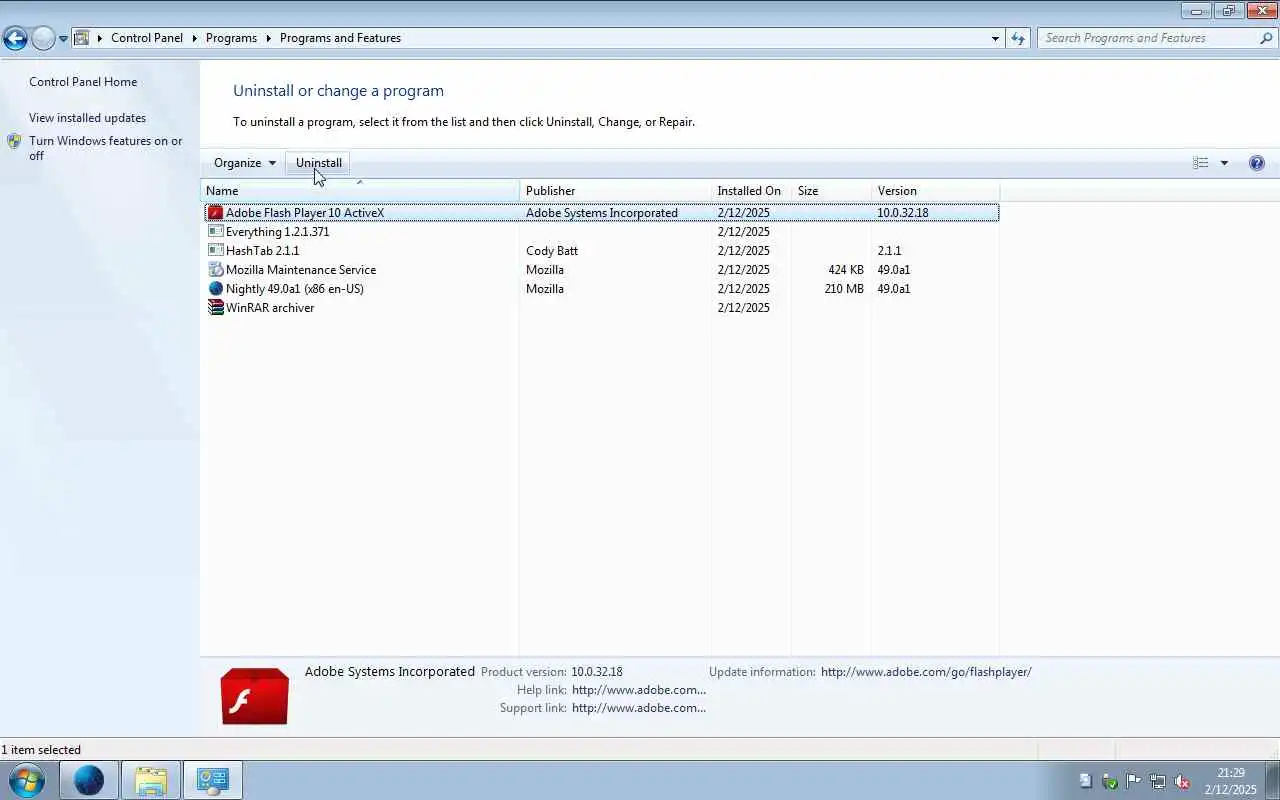
Task: Click the WinRAR archiver books icon
Action: point(215,308)
